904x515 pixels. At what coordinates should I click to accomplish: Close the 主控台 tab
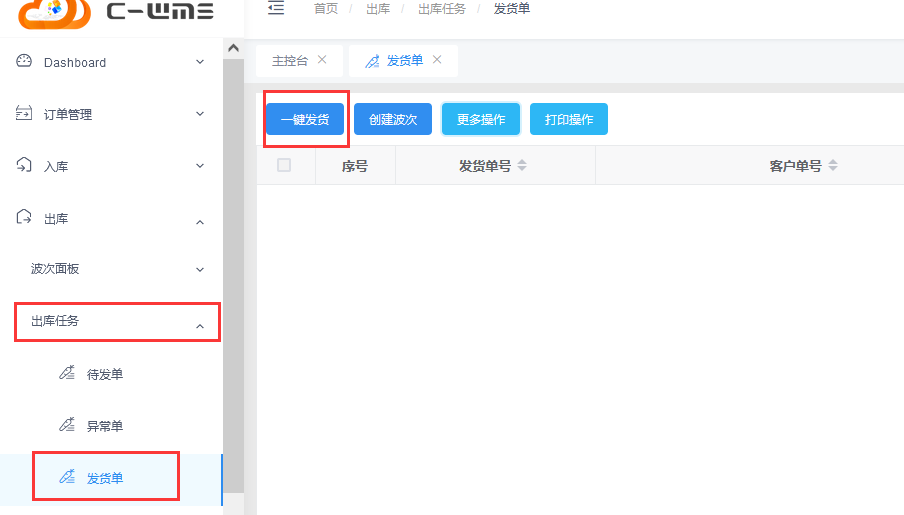322,59
